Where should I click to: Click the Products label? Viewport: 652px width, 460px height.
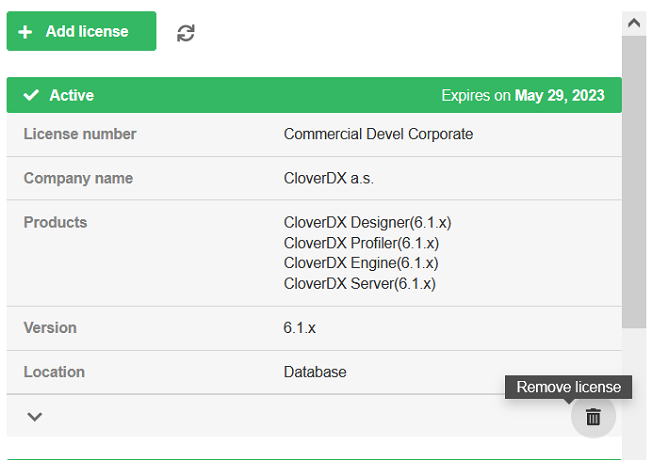click(55, 222)
